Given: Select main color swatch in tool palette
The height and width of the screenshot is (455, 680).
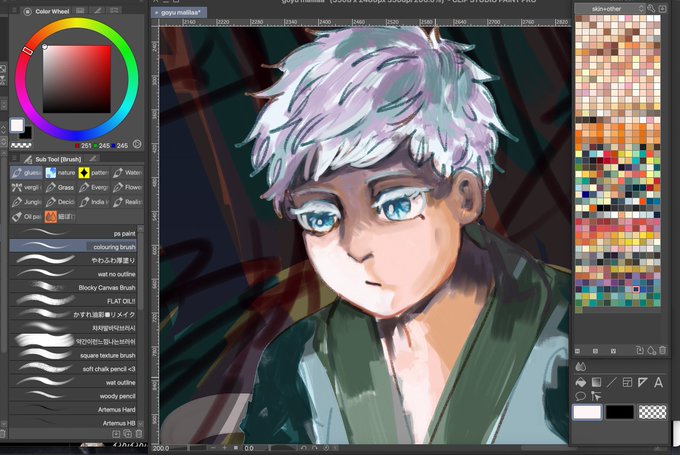Looking at the screenshot, I should point(587,412).
